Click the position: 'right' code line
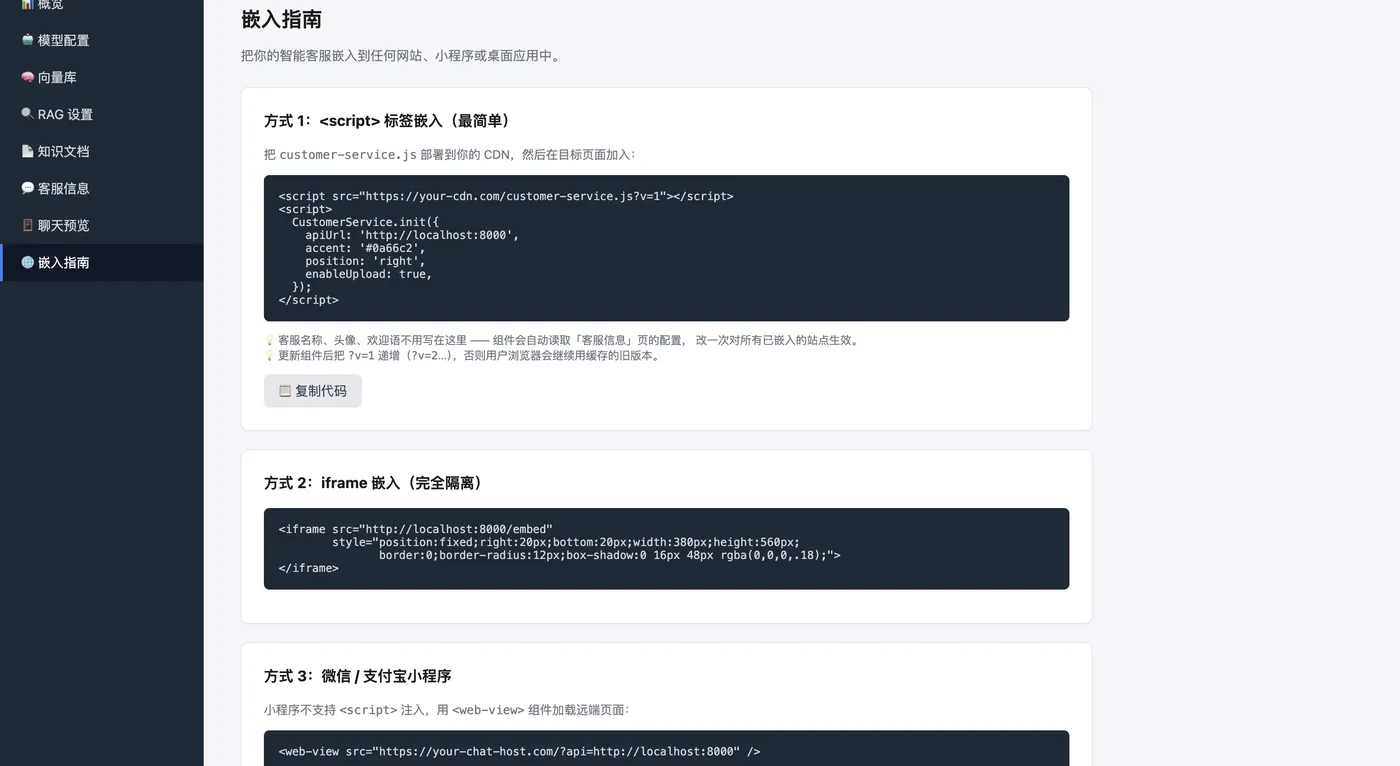1400x766 pixels. coord(365,261)
